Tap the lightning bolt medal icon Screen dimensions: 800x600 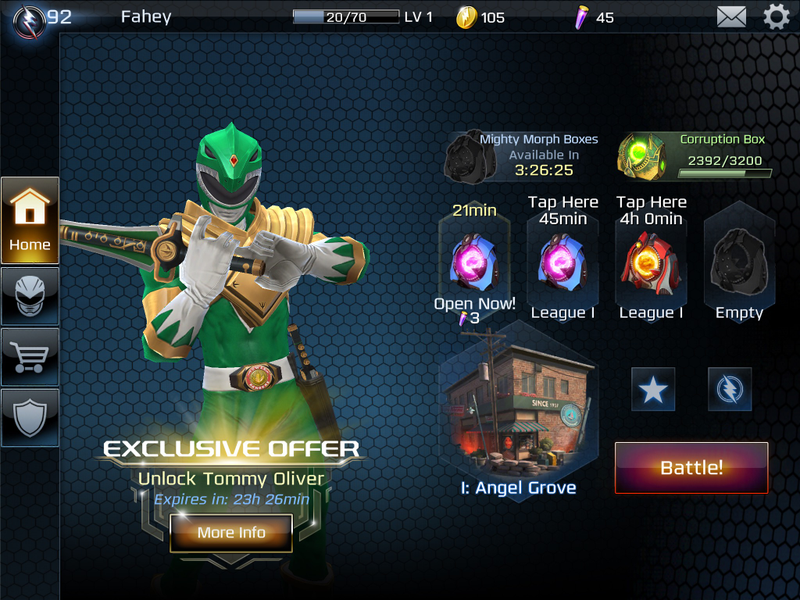point(730,389)
